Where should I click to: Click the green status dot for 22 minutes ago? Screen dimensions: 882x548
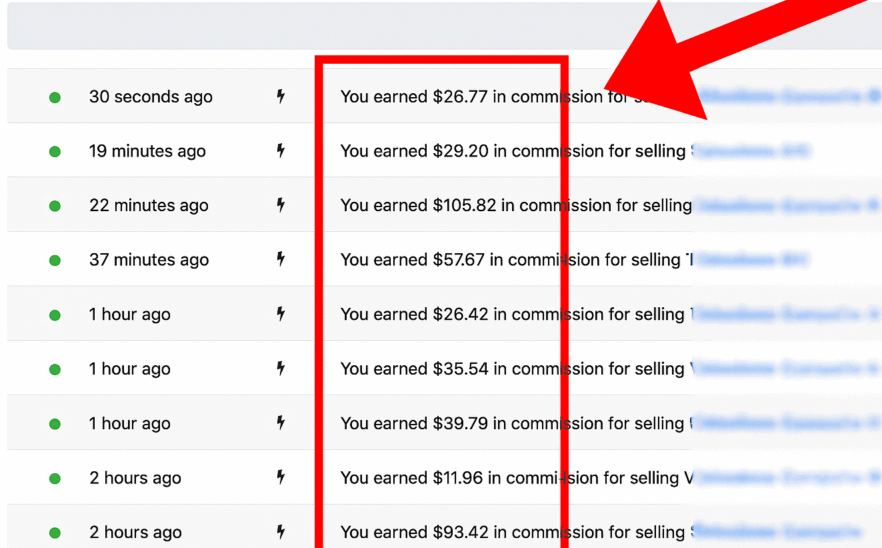[x=55, y=206]
